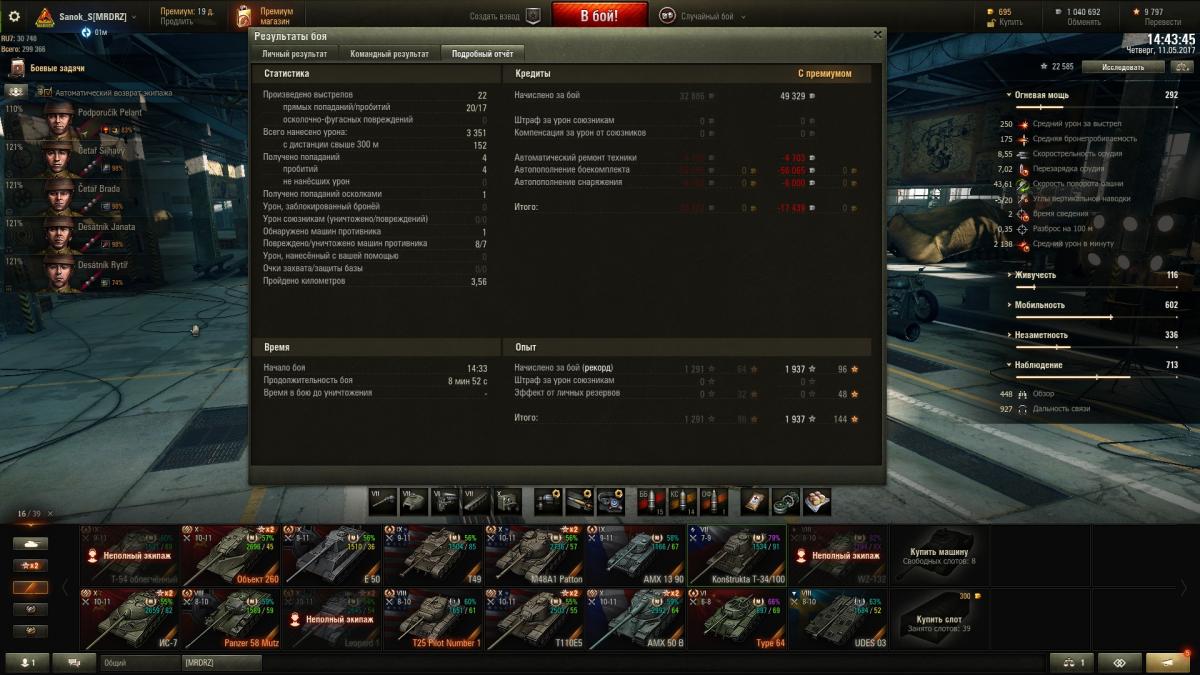Toggle the orange-stripe elite carousel filter

tap(29, 587)
